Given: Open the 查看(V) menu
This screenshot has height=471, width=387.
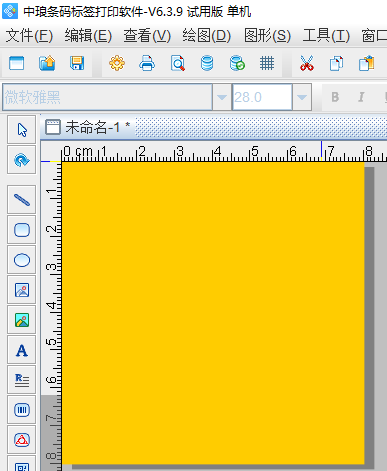Looking at the screenshot, I should [147, 35].
